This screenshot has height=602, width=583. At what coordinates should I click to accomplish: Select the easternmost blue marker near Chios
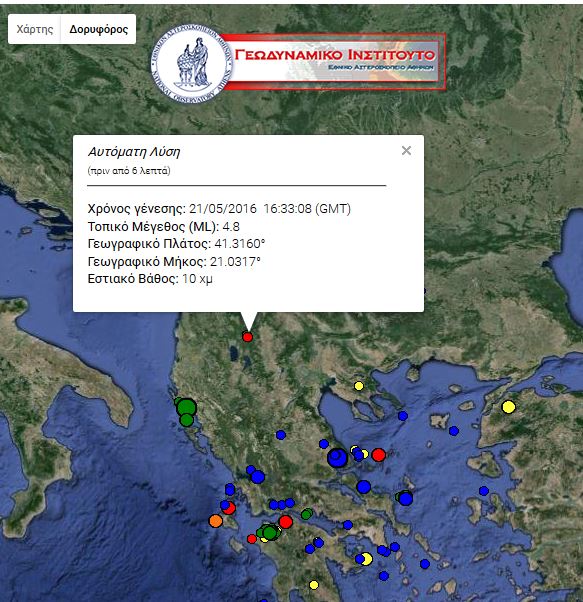[484, 491]
